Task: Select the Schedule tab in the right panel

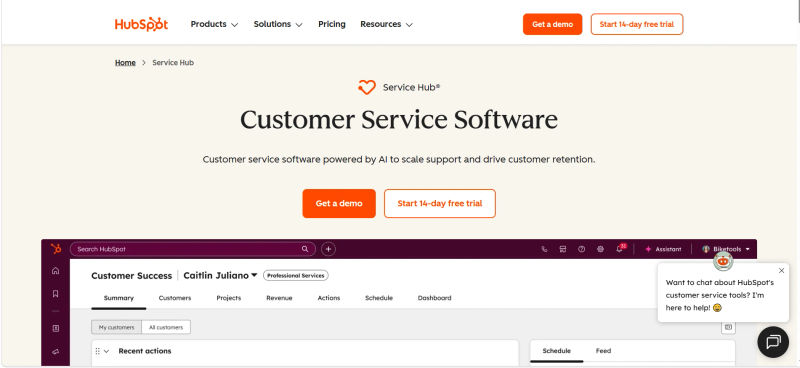Action: 557,351
